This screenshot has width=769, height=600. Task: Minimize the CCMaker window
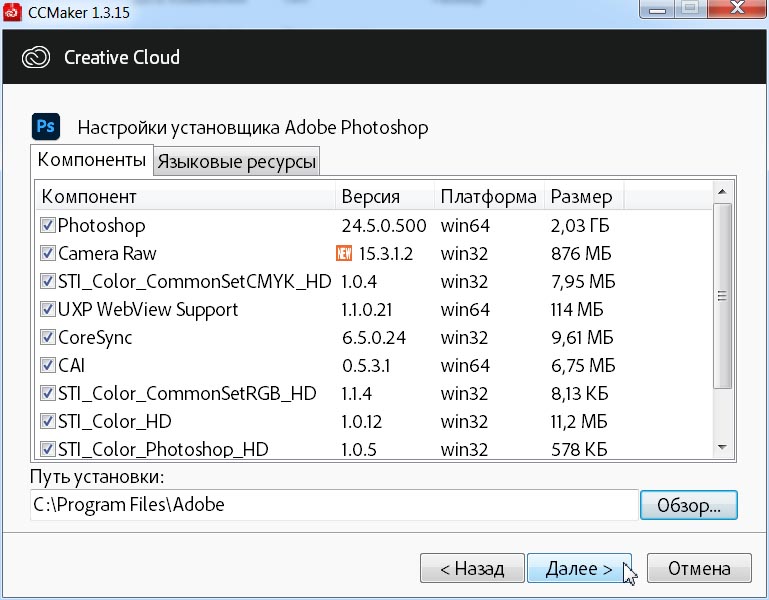point(658,9)
